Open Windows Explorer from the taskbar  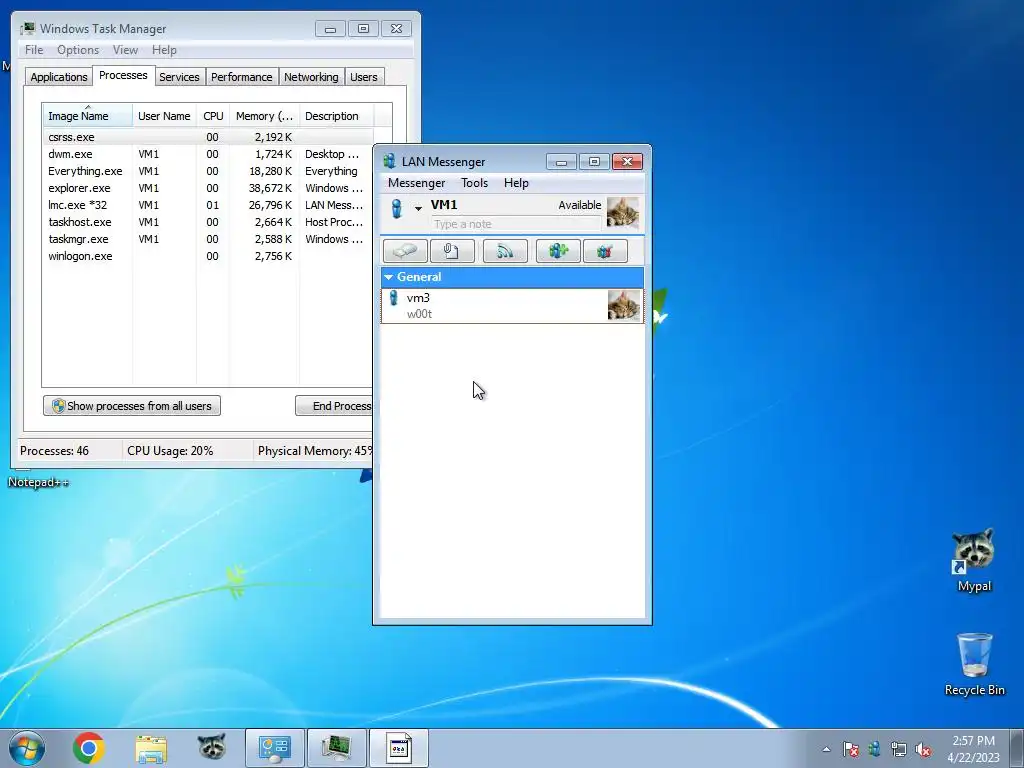(151, 748)
